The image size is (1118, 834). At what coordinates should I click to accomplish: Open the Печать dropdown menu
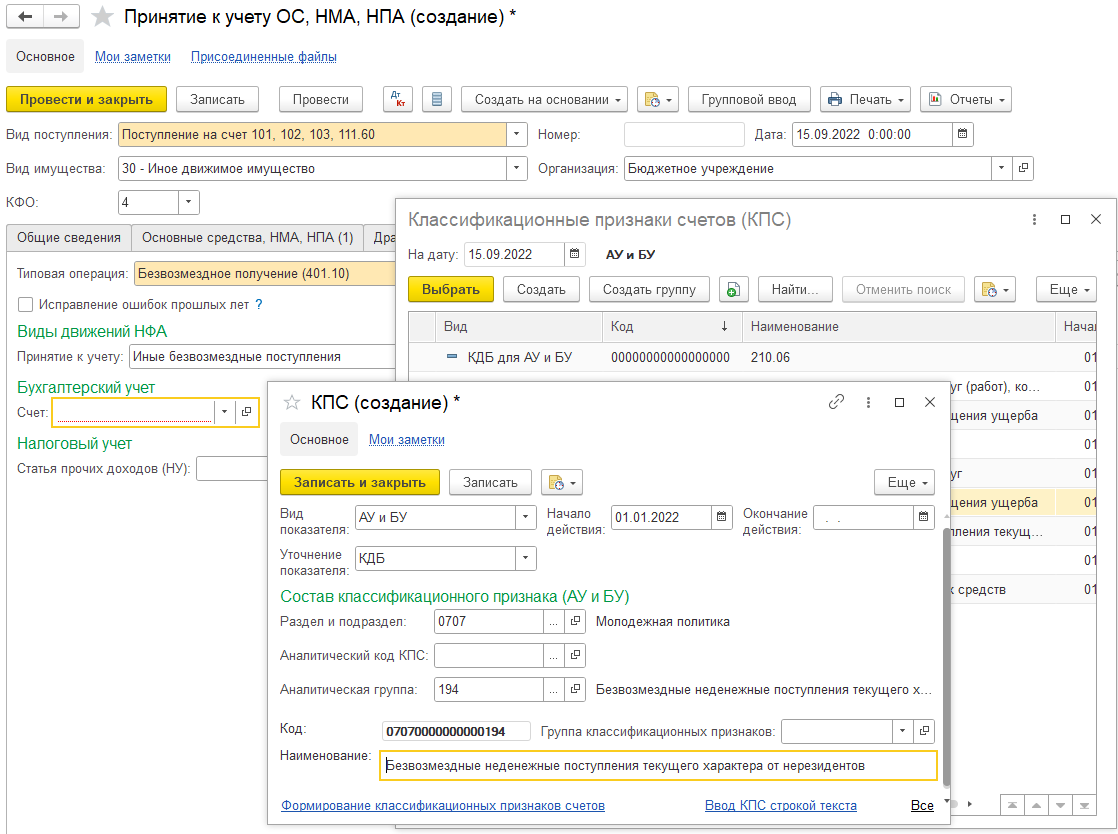[x=866, y=100]
